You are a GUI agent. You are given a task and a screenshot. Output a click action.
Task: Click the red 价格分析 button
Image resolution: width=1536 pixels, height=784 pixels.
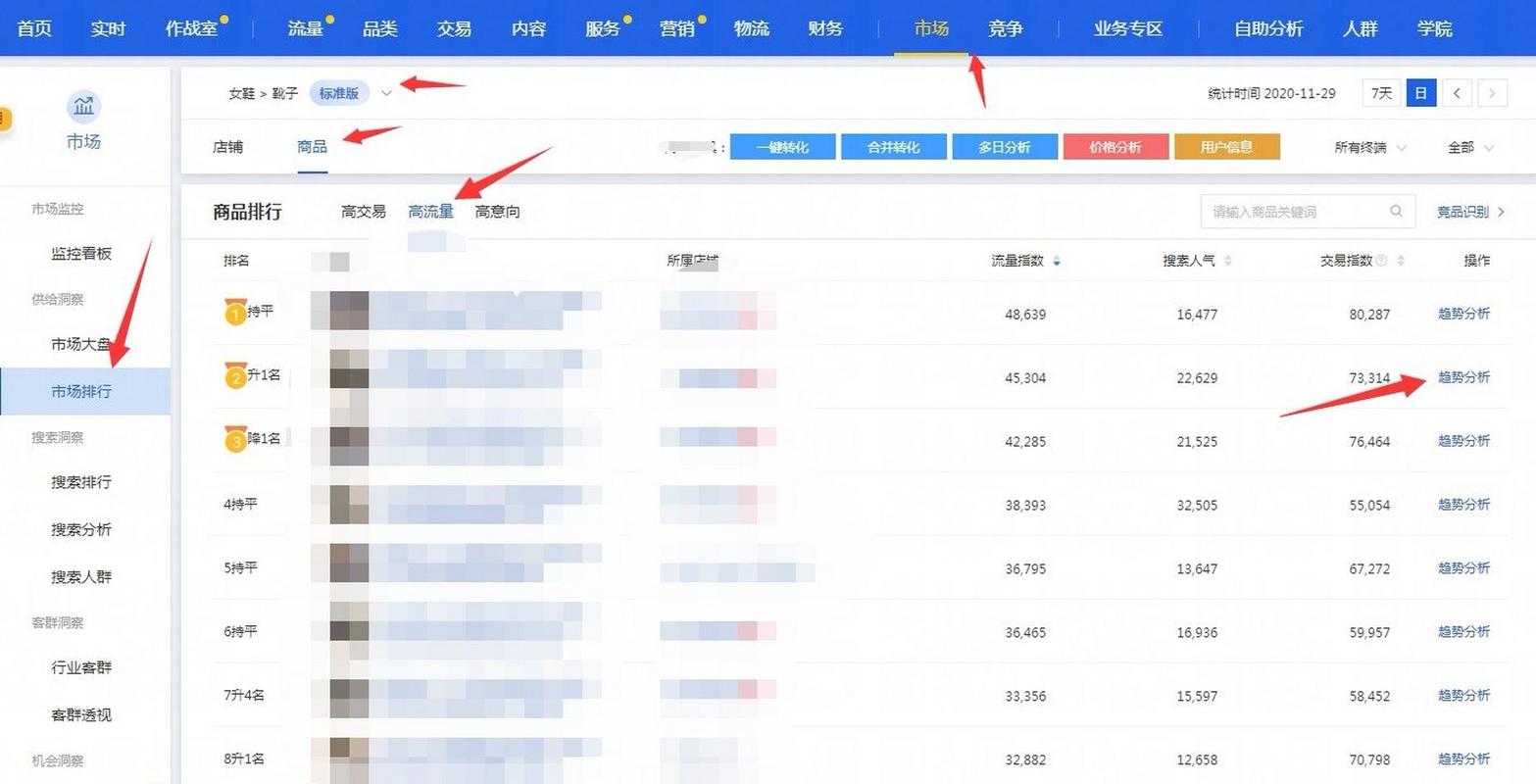click(x=1115, y=147)
